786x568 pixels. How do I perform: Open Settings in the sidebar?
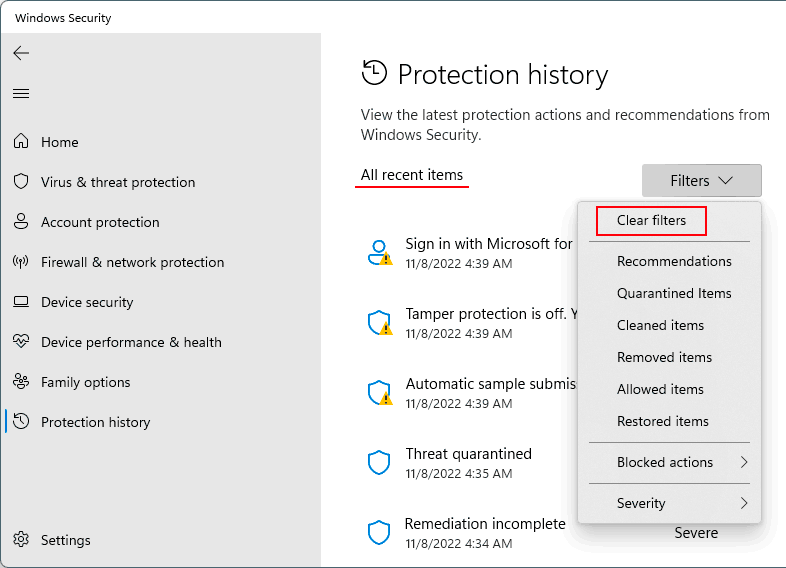(66, 540)
